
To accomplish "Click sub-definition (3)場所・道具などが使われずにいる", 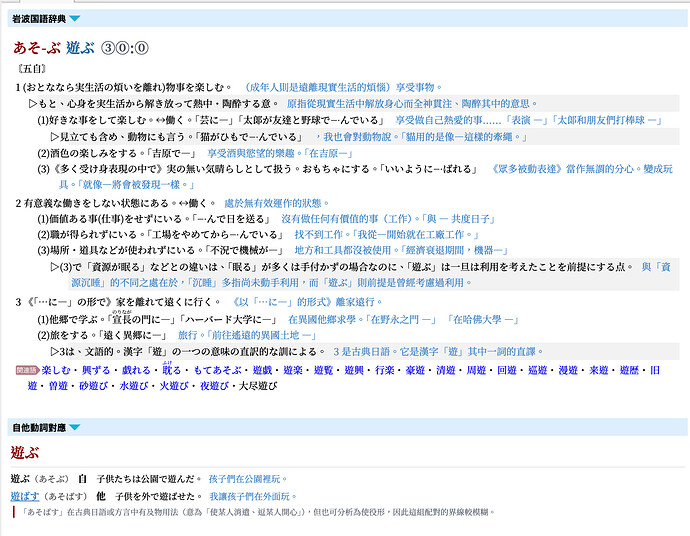I will (161, 250).
